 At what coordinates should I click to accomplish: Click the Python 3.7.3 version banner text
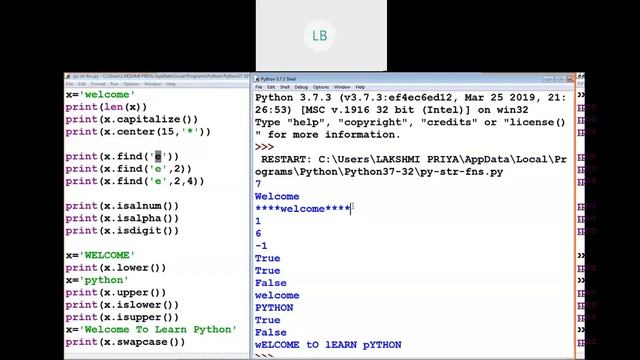click(x=411, y=116)
